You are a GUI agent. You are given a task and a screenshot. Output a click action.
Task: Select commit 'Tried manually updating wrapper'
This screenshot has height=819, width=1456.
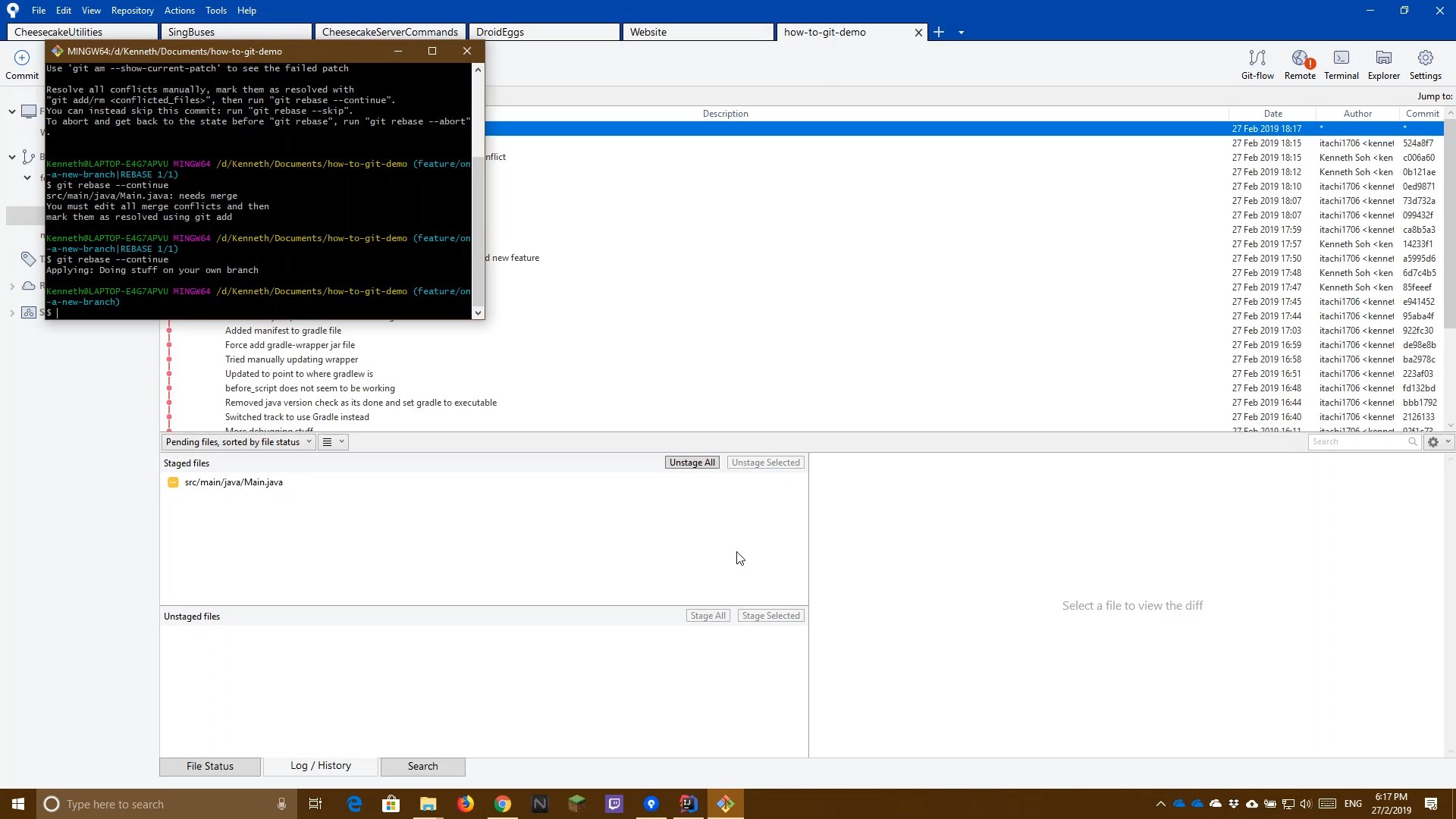291,359
